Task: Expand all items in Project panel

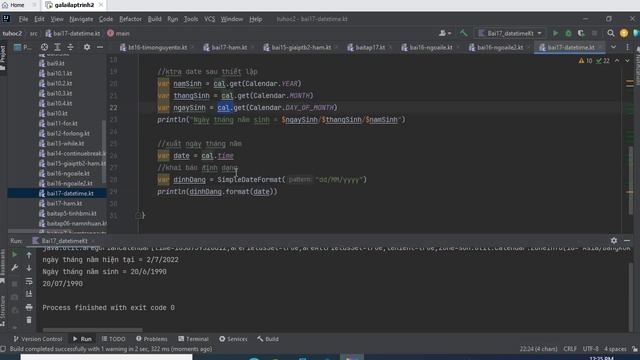Action: [x=58, y=47]
